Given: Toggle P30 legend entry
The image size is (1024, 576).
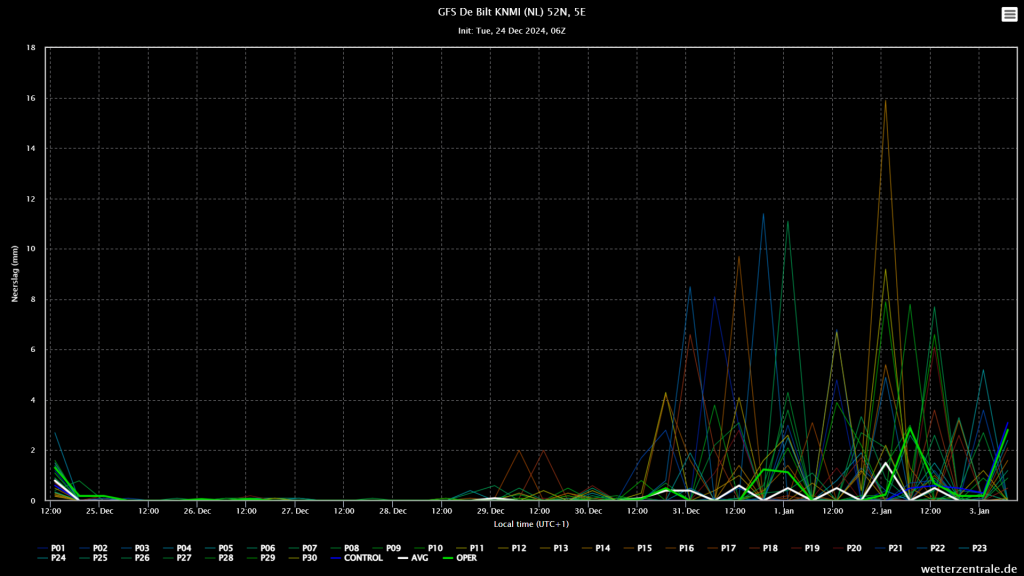Looking at the screenshot, I should pyautogui.click(x=303, y=558).
